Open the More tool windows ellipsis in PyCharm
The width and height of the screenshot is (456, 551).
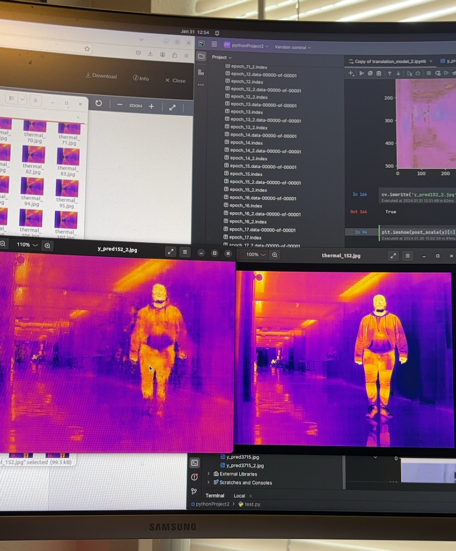coord(201,85)
